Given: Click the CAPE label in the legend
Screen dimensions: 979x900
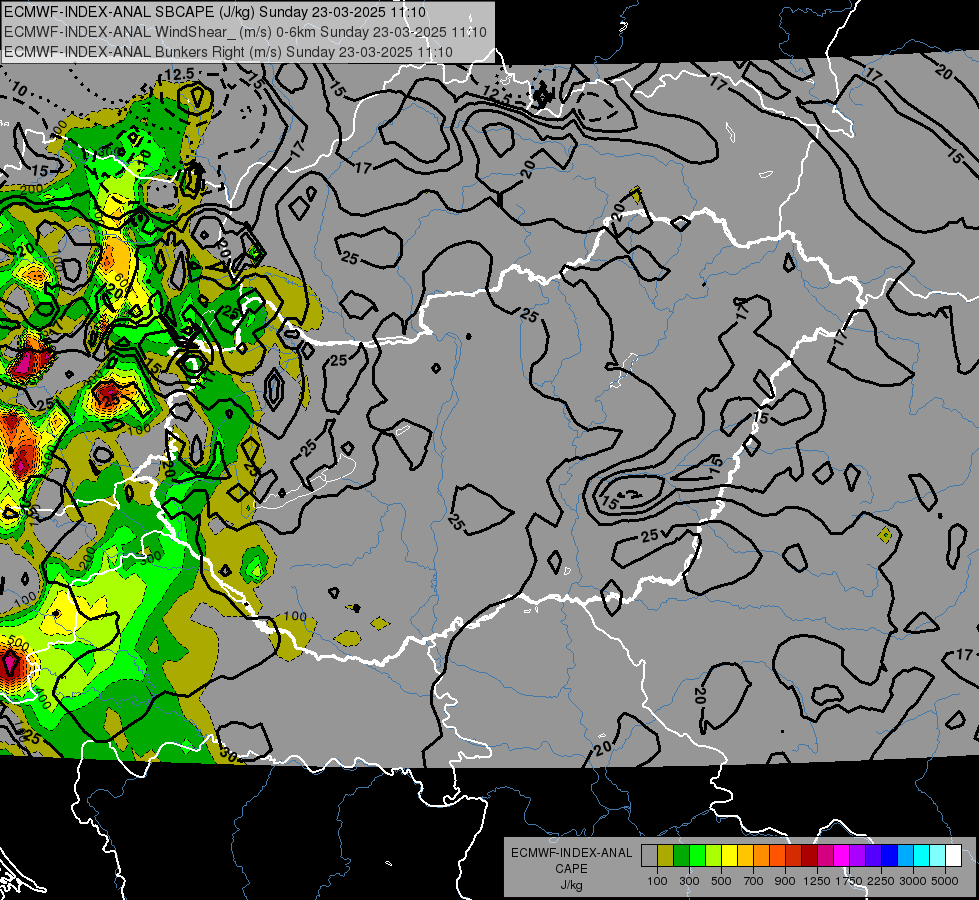Looking at the screenshot, I should [571, 868].
